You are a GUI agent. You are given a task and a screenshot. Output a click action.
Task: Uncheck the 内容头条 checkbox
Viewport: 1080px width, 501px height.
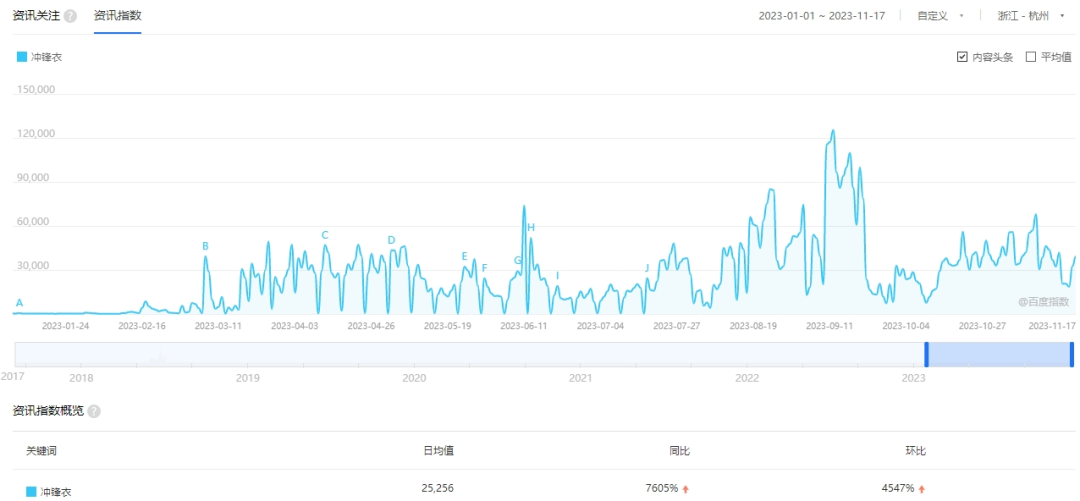click(x=962, y=58)
